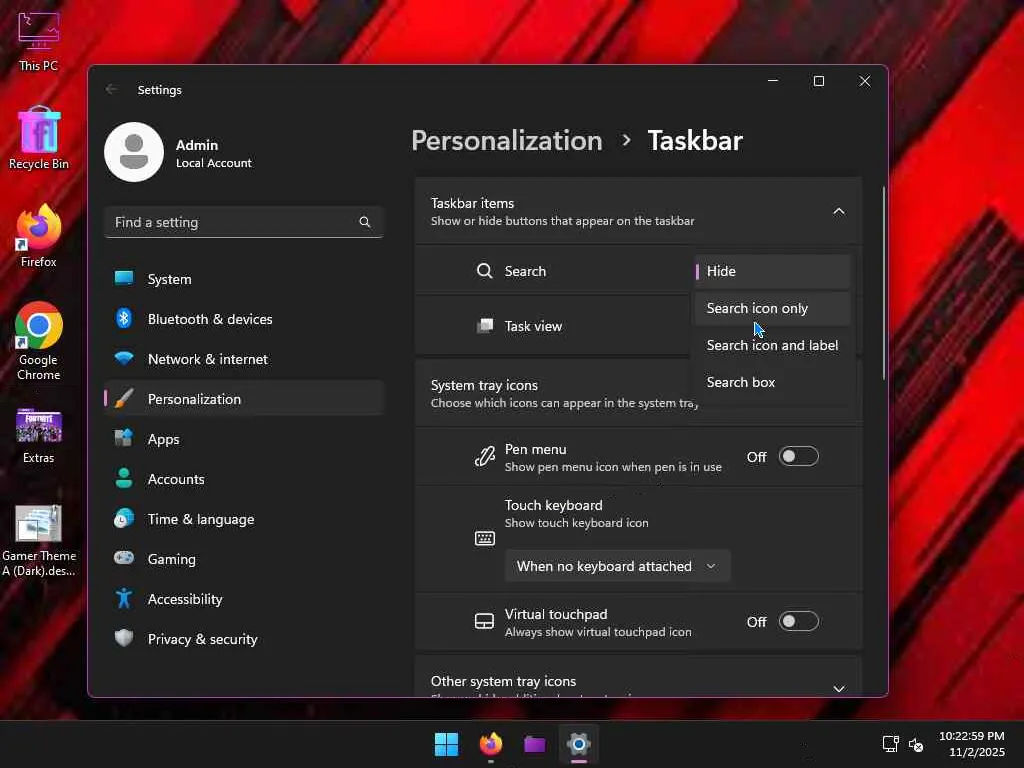
Task: Open This PC desktop icon
Action: tap(39, 42)
